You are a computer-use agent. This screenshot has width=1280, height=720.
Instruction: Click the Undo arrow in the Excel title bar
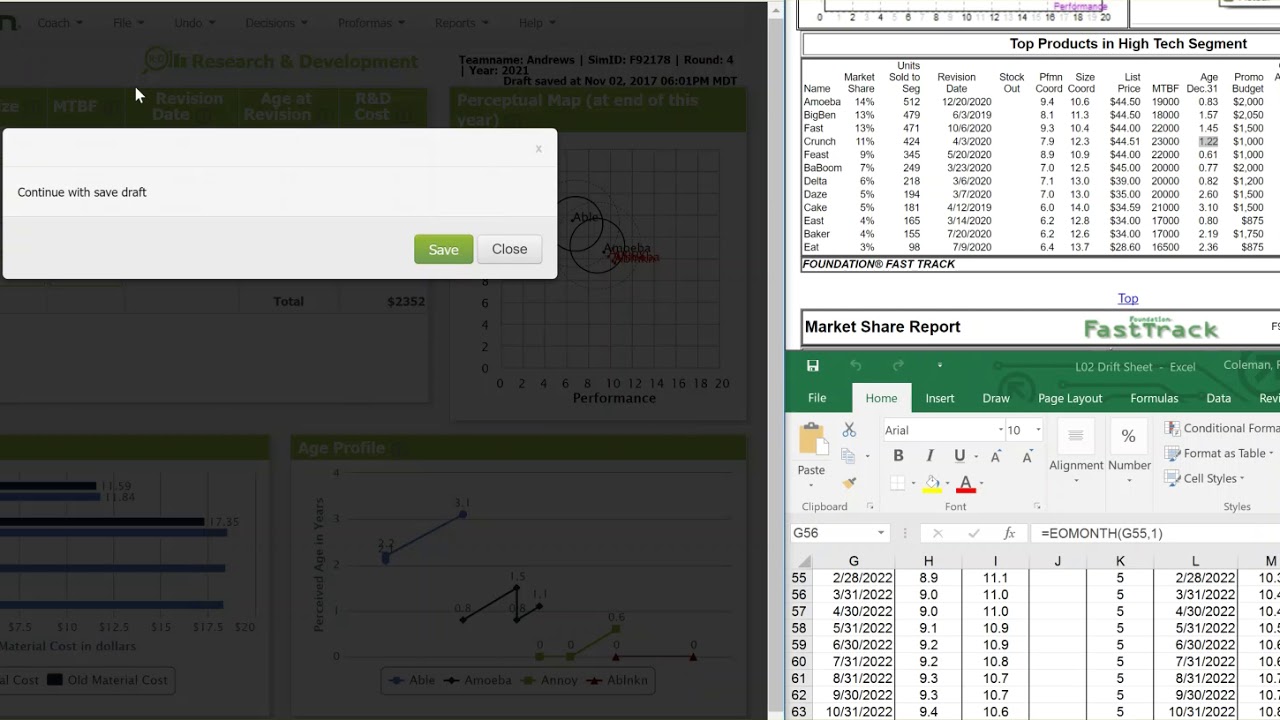(x=855, y=366)
